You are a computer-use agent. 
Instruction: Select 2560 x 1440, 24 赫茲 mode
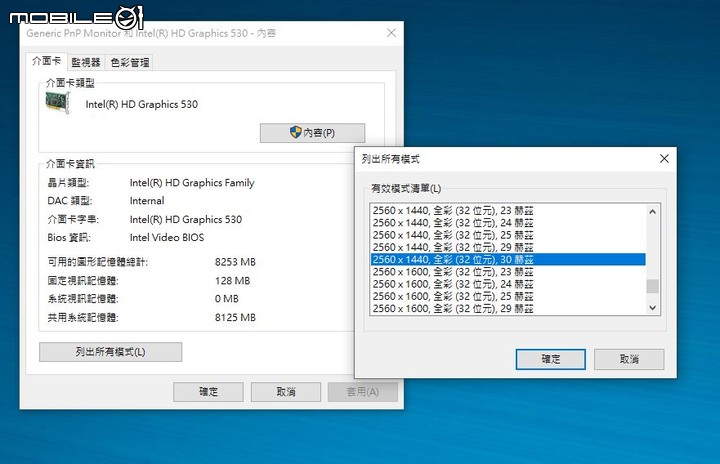point(508,223)
